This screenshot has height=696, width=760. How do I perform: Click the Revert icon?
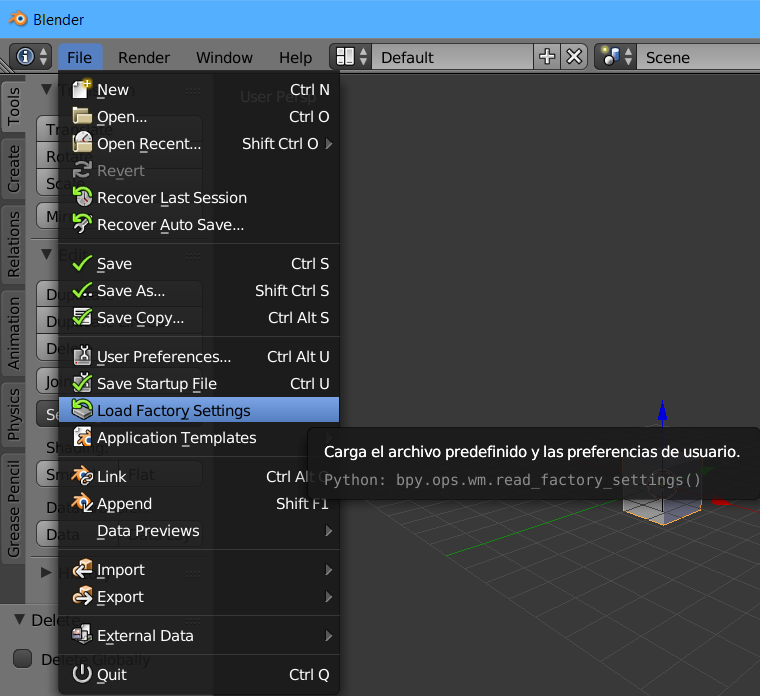tap(82, 170)
